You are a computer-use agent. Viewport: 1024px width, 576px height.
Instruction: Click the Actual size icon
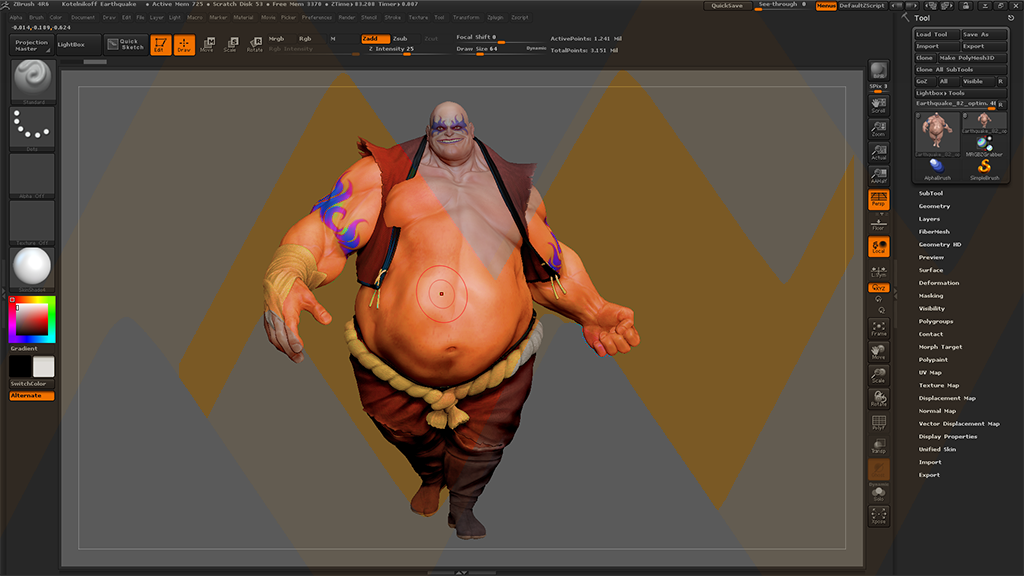click(x=878, y=152)
